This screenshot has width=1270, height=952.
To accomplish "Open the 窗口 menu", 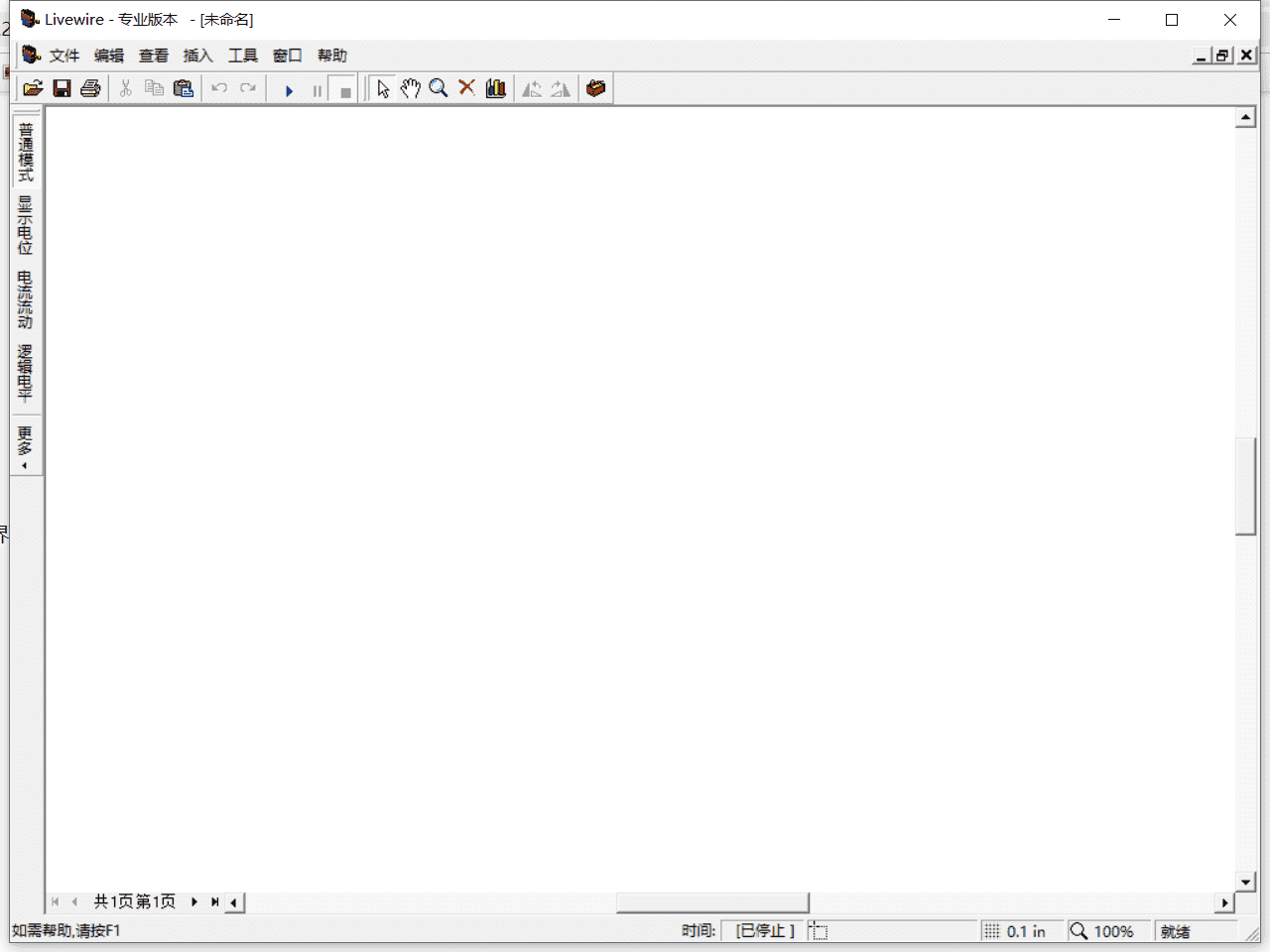I will pos(288,56).
